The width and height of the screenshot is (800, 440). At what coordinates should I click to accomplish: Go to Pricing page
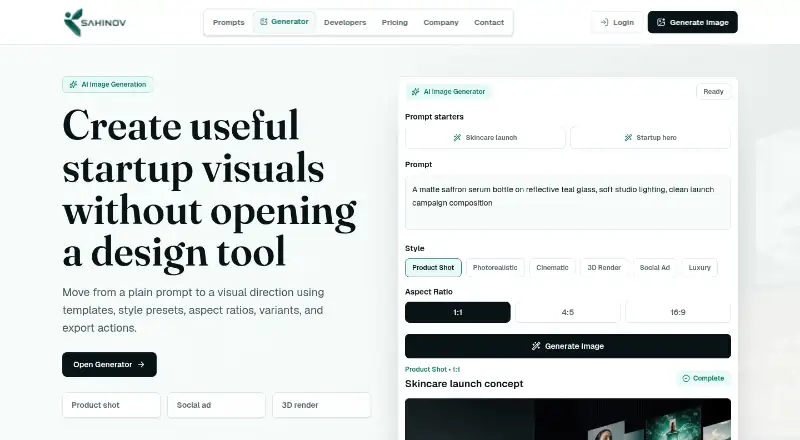(394, 22)
